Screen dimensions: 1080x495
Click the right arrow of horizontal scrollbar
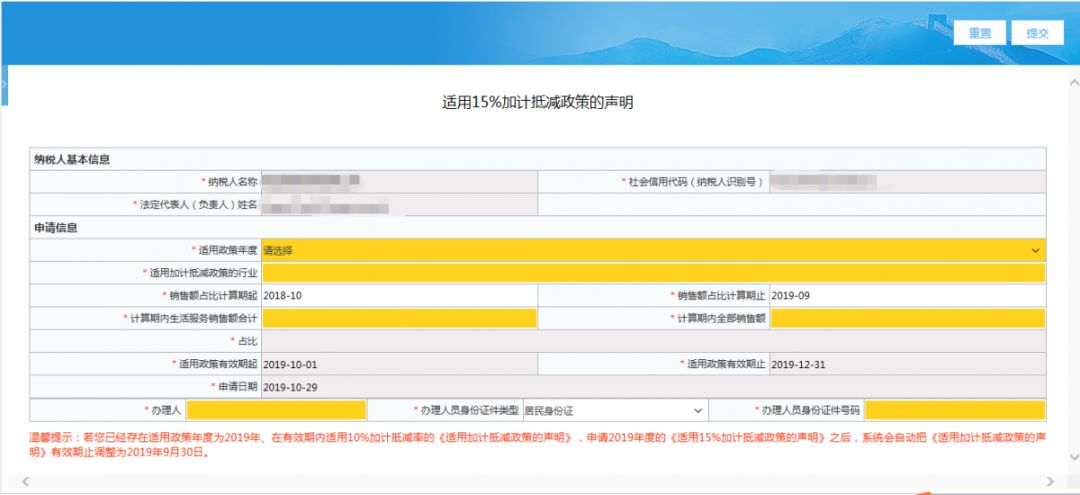tap(1049, 481)
